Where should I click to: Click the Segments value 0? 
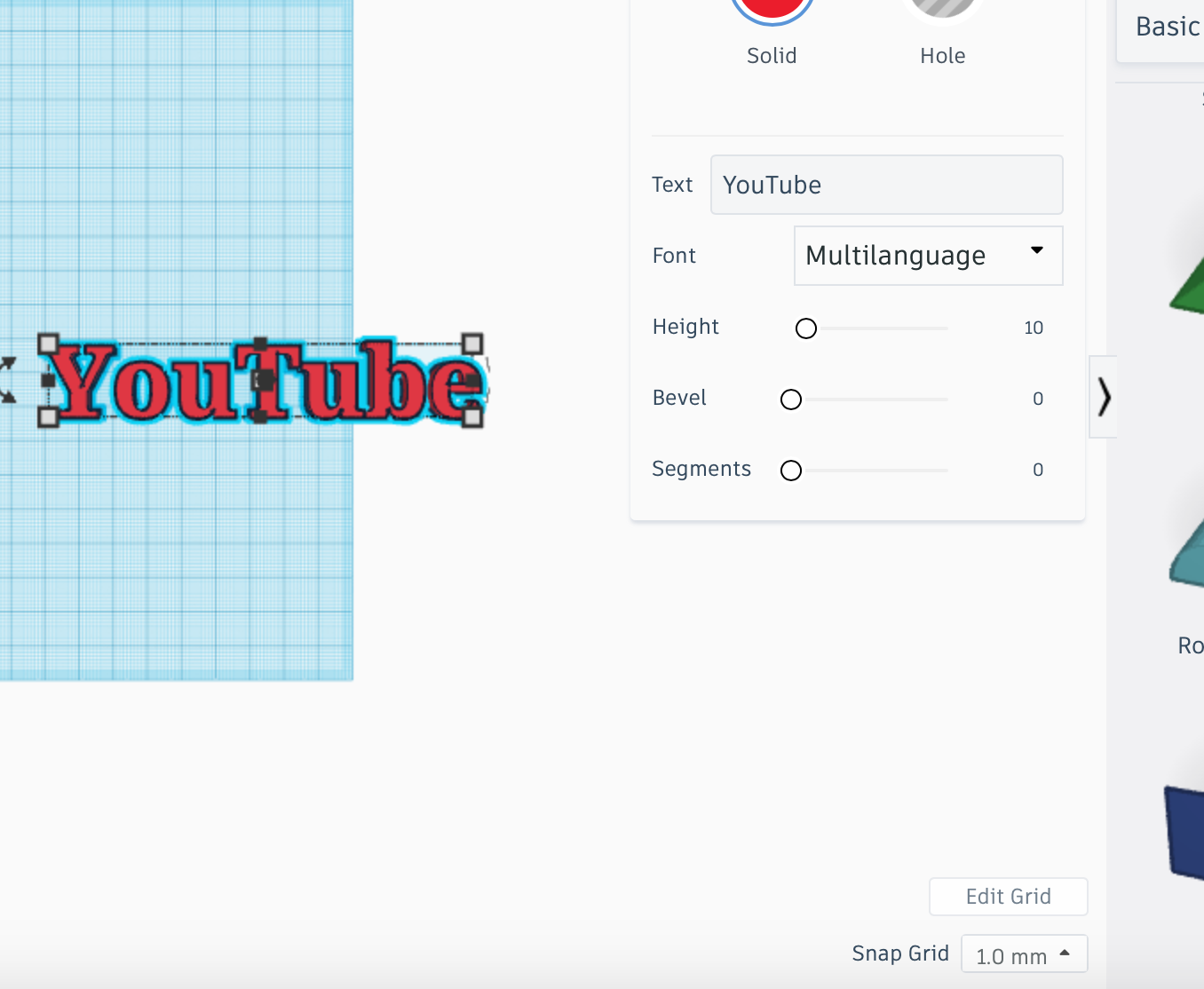1038,470
